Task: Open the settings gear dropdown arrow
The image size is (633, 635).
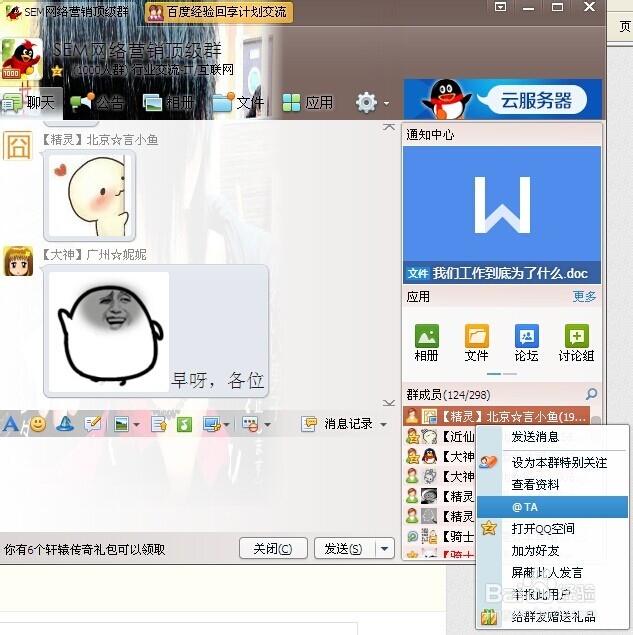Action: click(x=386, y=103)
